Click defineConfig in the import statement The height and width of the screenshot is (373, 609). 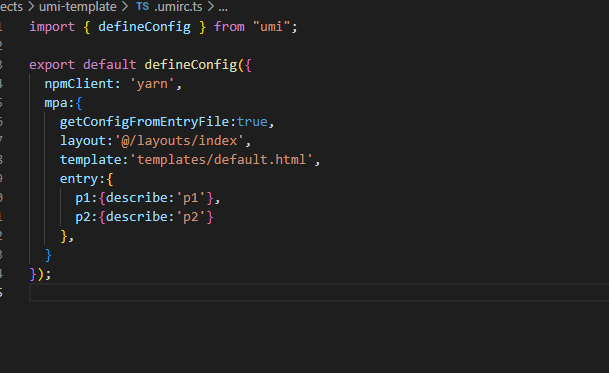(144, 27)
